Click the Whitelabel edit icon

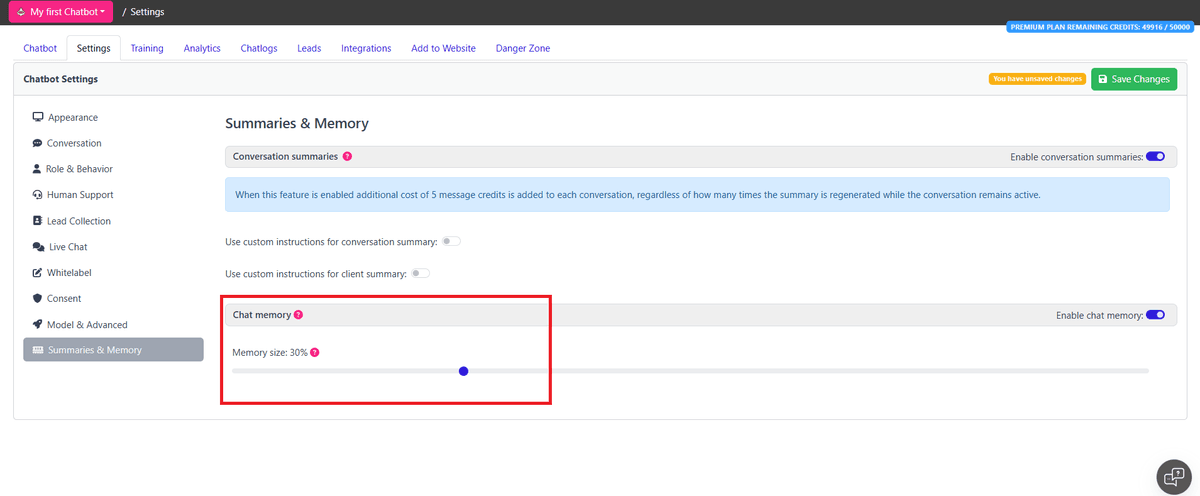pyautogui.click(x=37, y=273)
